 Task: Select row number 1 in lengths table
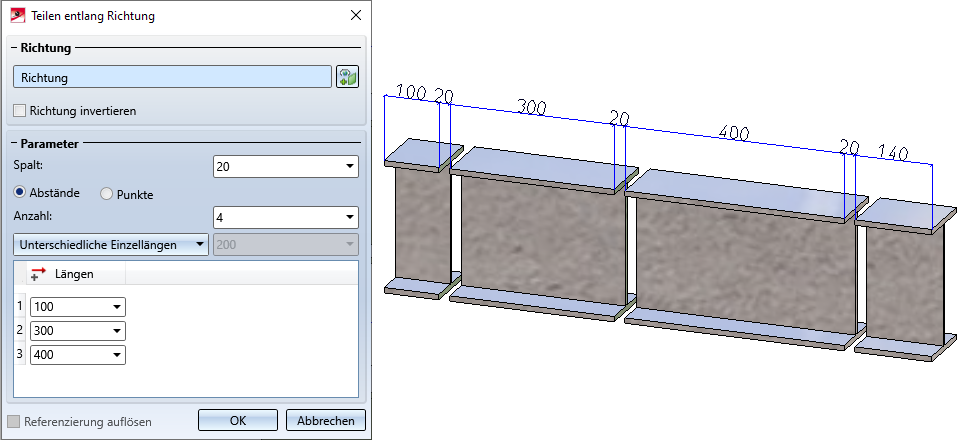20,305
